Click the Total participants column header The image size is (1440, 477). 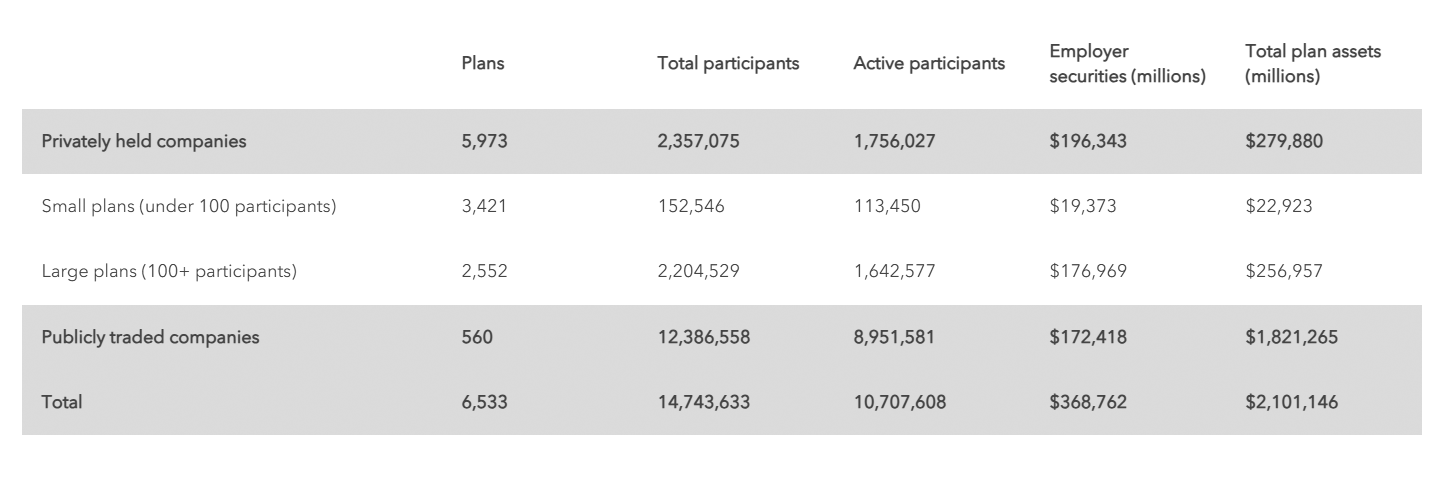(728, 63)
